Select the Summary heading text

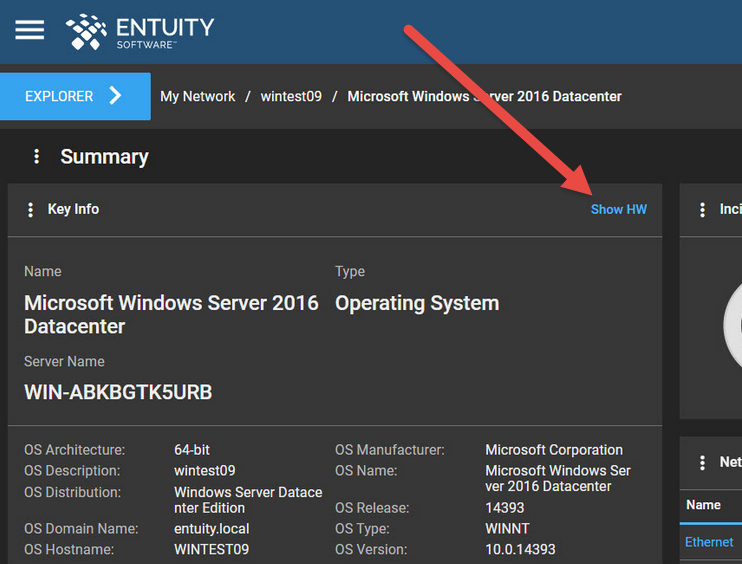(105, 157)
